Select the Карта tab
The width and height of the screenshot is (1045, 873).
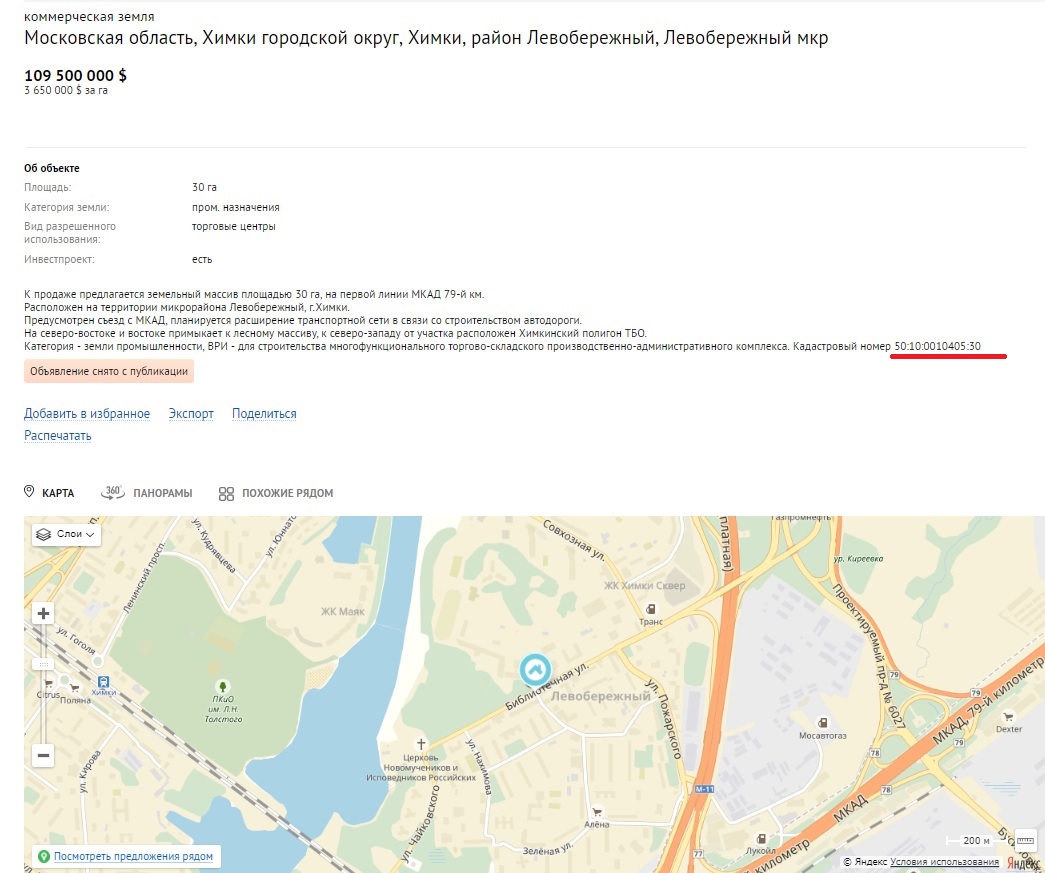tap(49, 493)
